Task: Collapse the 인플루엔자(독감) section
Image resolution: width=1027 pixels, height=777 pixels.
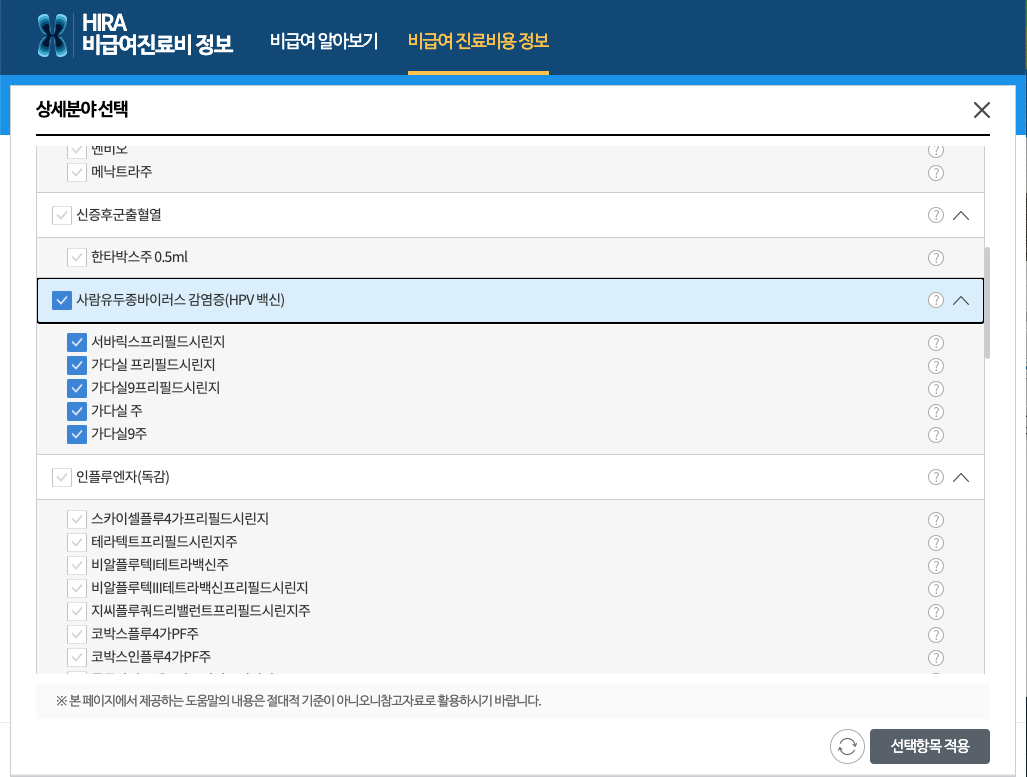Action: coord(961,477)
